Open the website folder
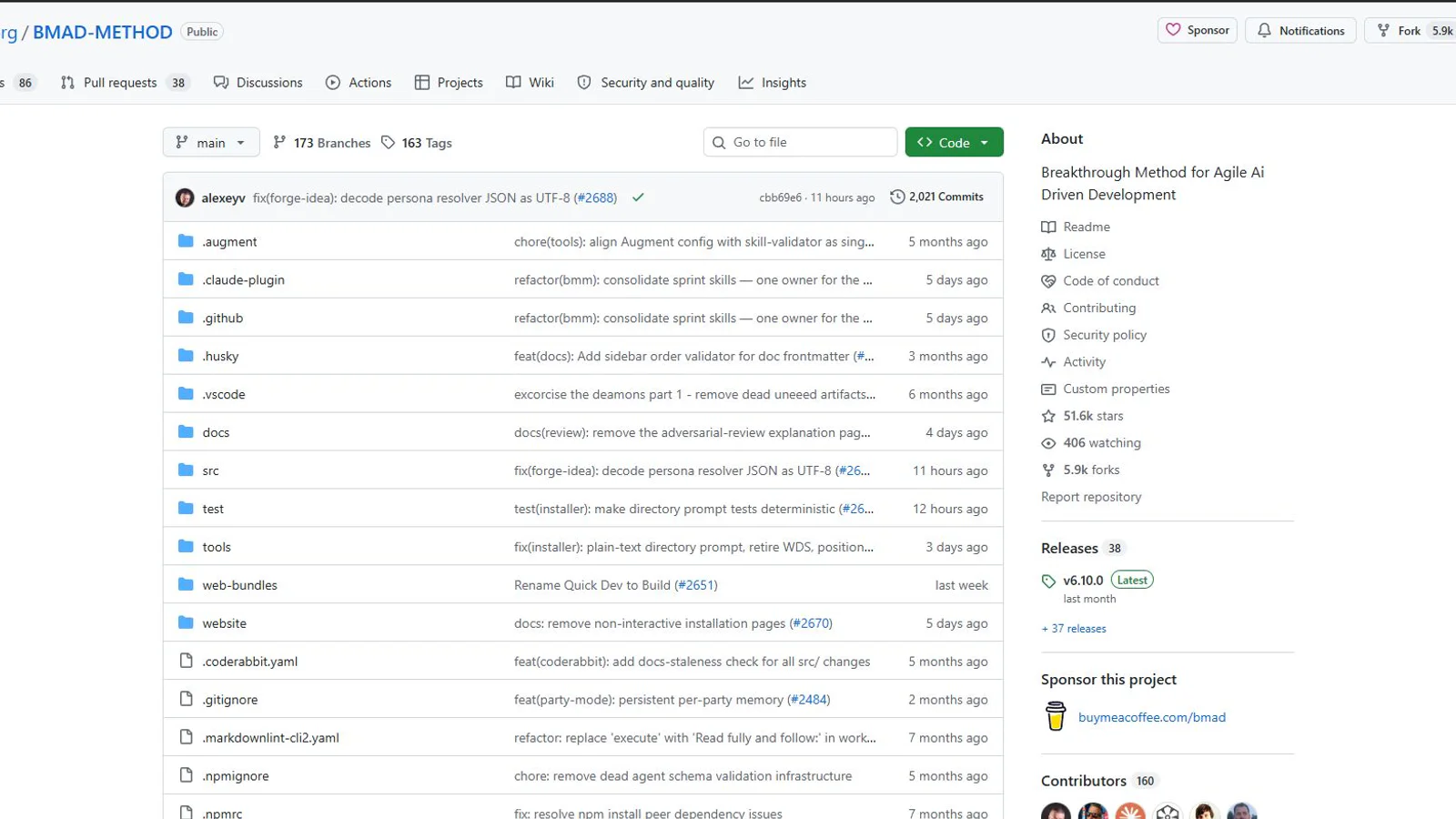This screenshot has height=819, width=1456. [x=224, y=623]
